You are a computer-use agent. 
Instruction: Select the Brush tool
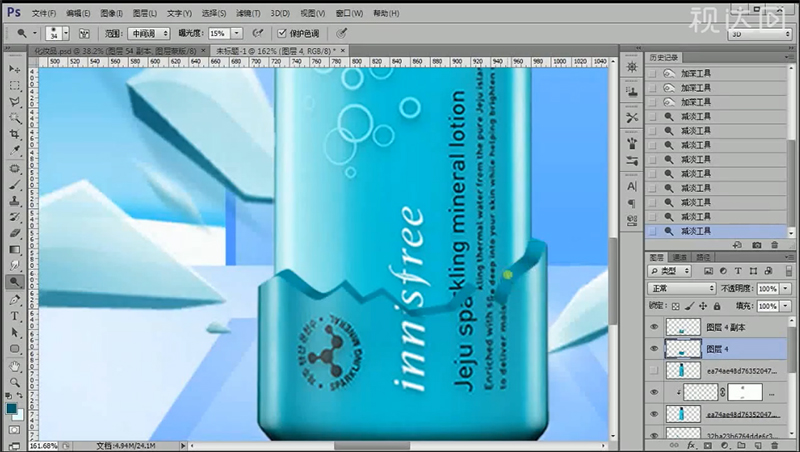coord(14,185)
